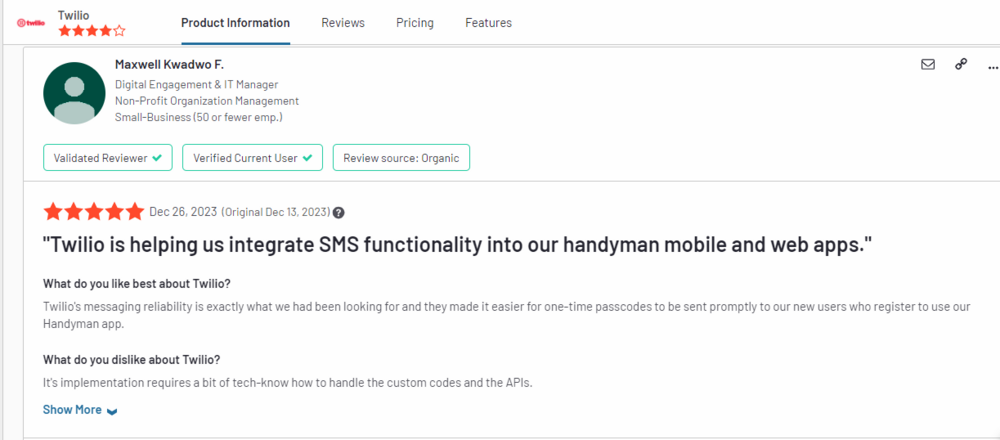Image resolution: width=1000 pixels, height=440 pixels.
Task: Go to the Features tab
Action: click(x=489, y=23)
